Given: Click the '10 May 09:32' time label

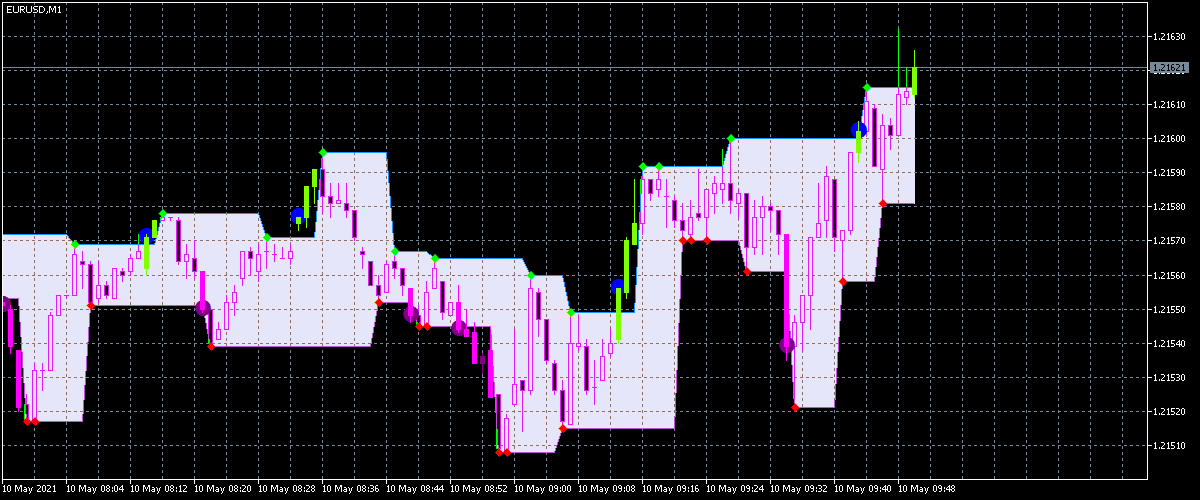Looking at the screenshot, I should (x=799, y=490).
